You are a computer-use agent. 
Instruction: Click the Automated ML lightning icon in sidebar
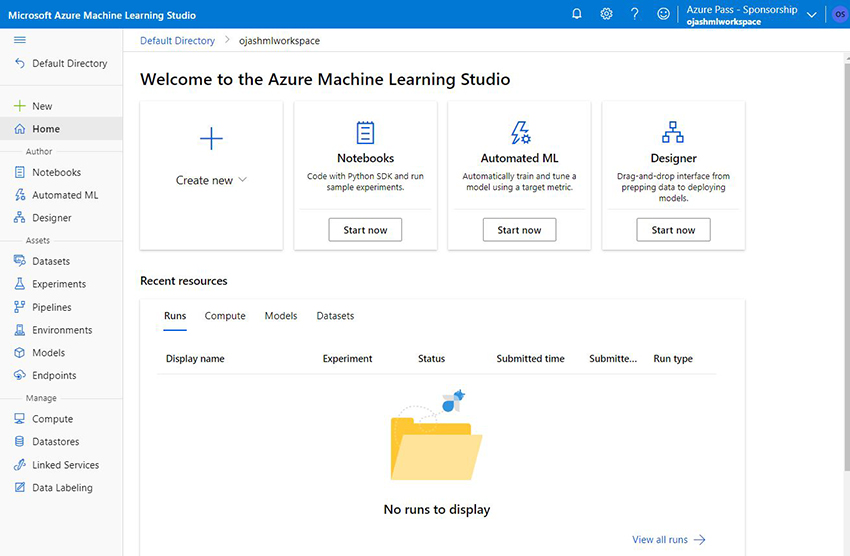coord(20,195)
